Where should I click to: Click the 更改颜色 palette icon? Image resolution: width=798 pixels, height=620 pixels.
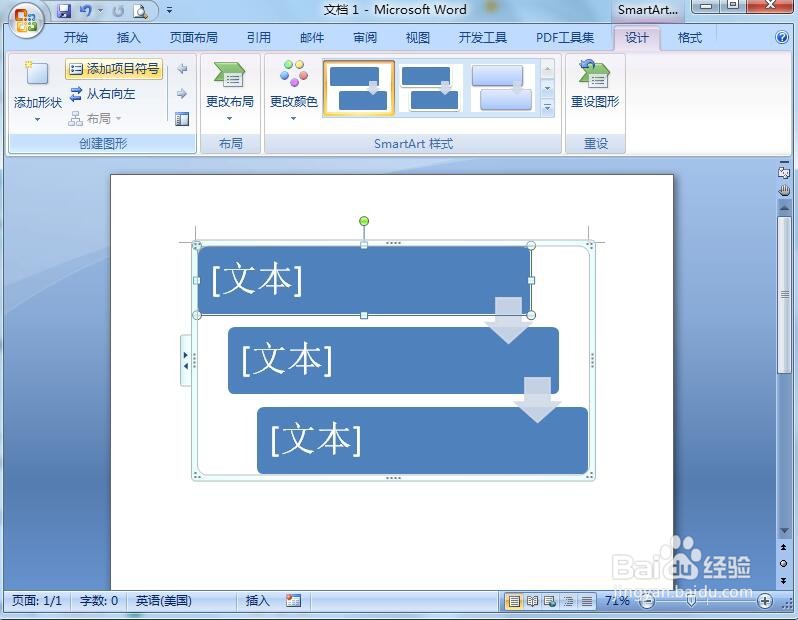[294, 73]
